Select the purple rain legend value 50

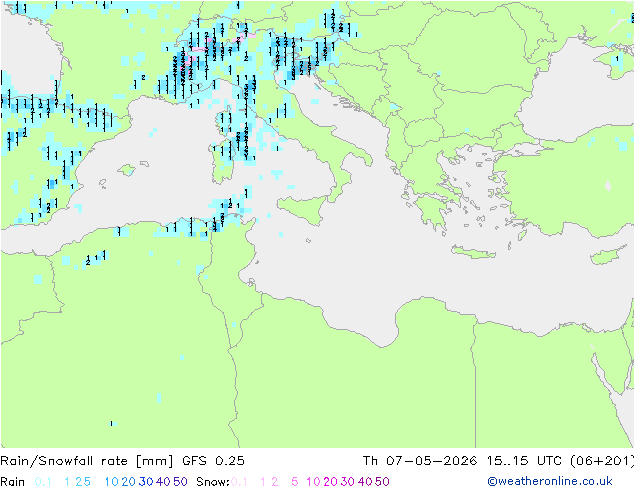(x=180, y=482)
